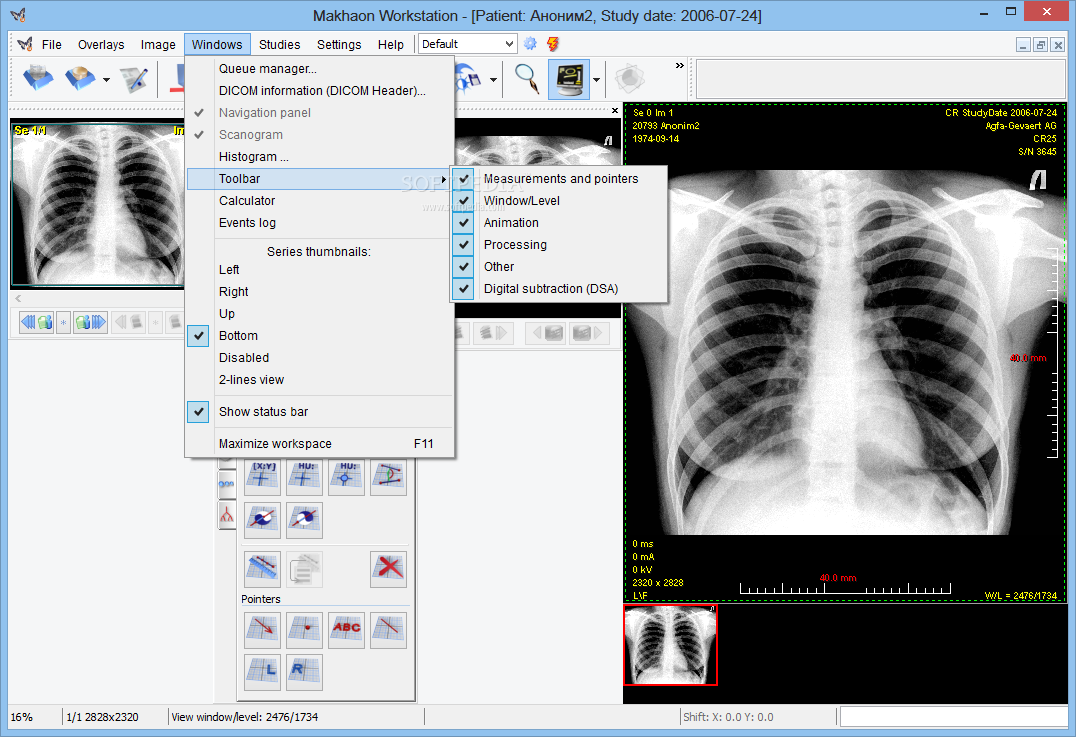Expand the Toolbar submenu
This screenshot has height=737, width=1076.
tap(320, 178)
